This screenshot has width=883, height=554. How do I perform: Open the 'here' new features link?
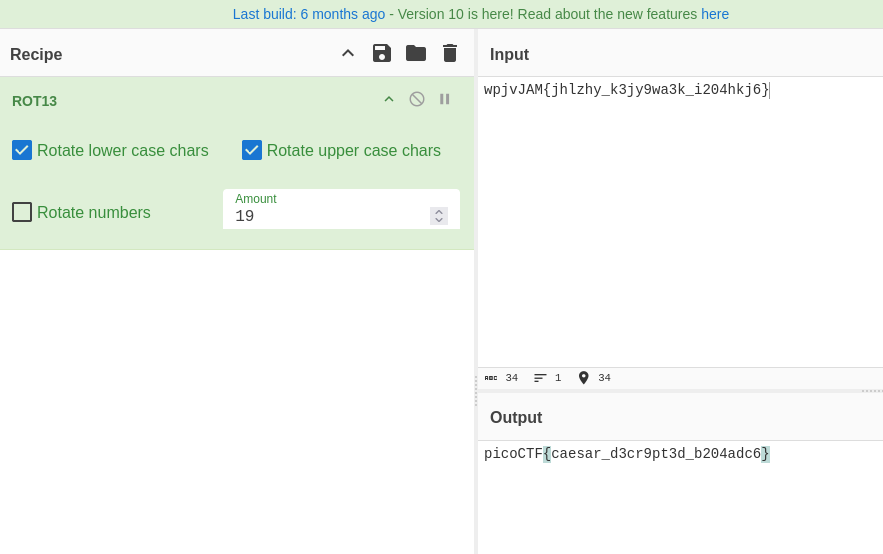tap(715, 14)
